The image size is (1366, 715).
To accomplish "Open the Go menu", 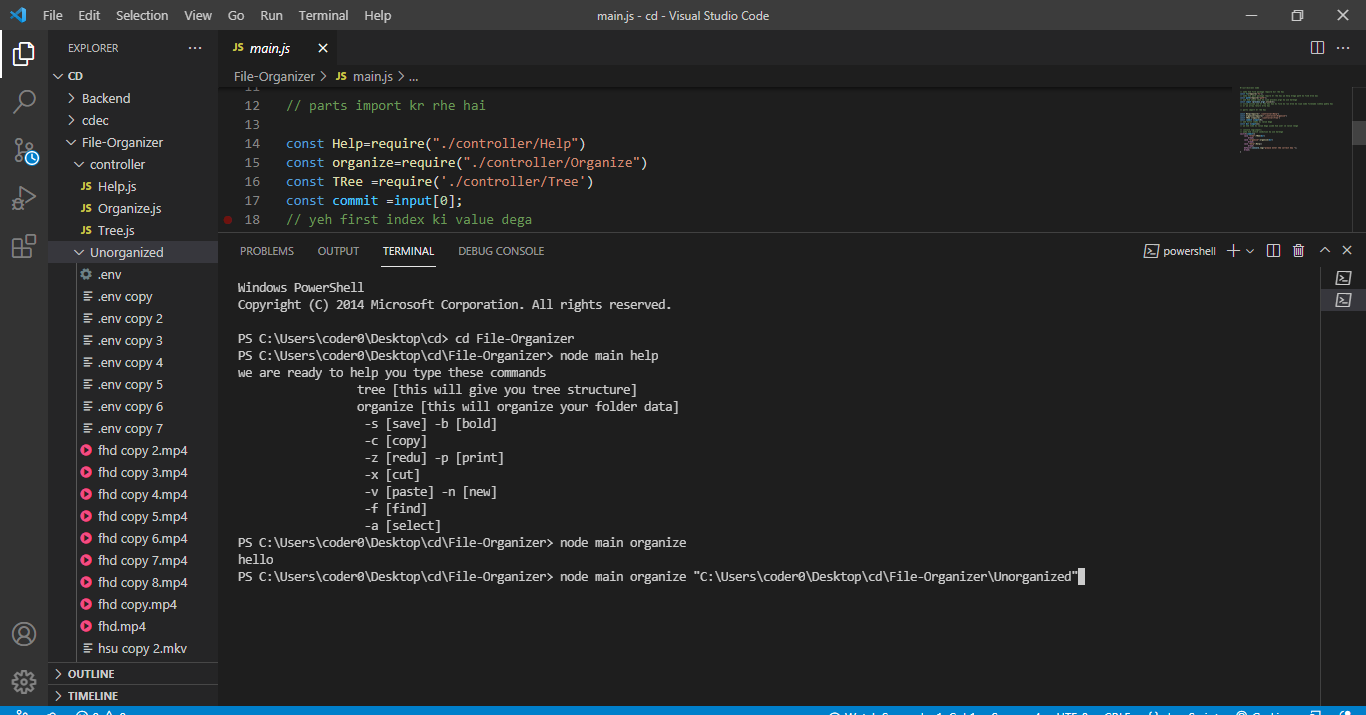I will click(236, 15).
